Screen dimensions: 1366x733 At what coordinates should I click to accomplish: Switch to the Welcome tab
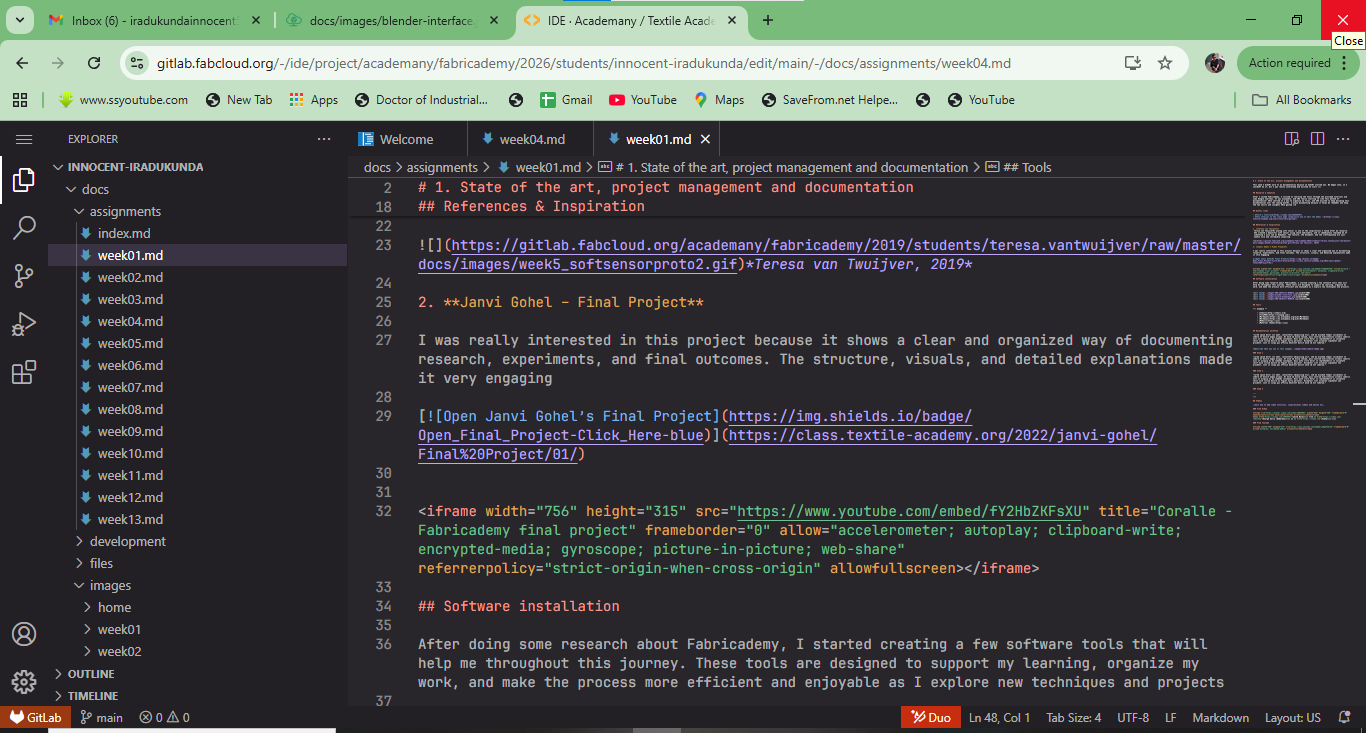406,139
